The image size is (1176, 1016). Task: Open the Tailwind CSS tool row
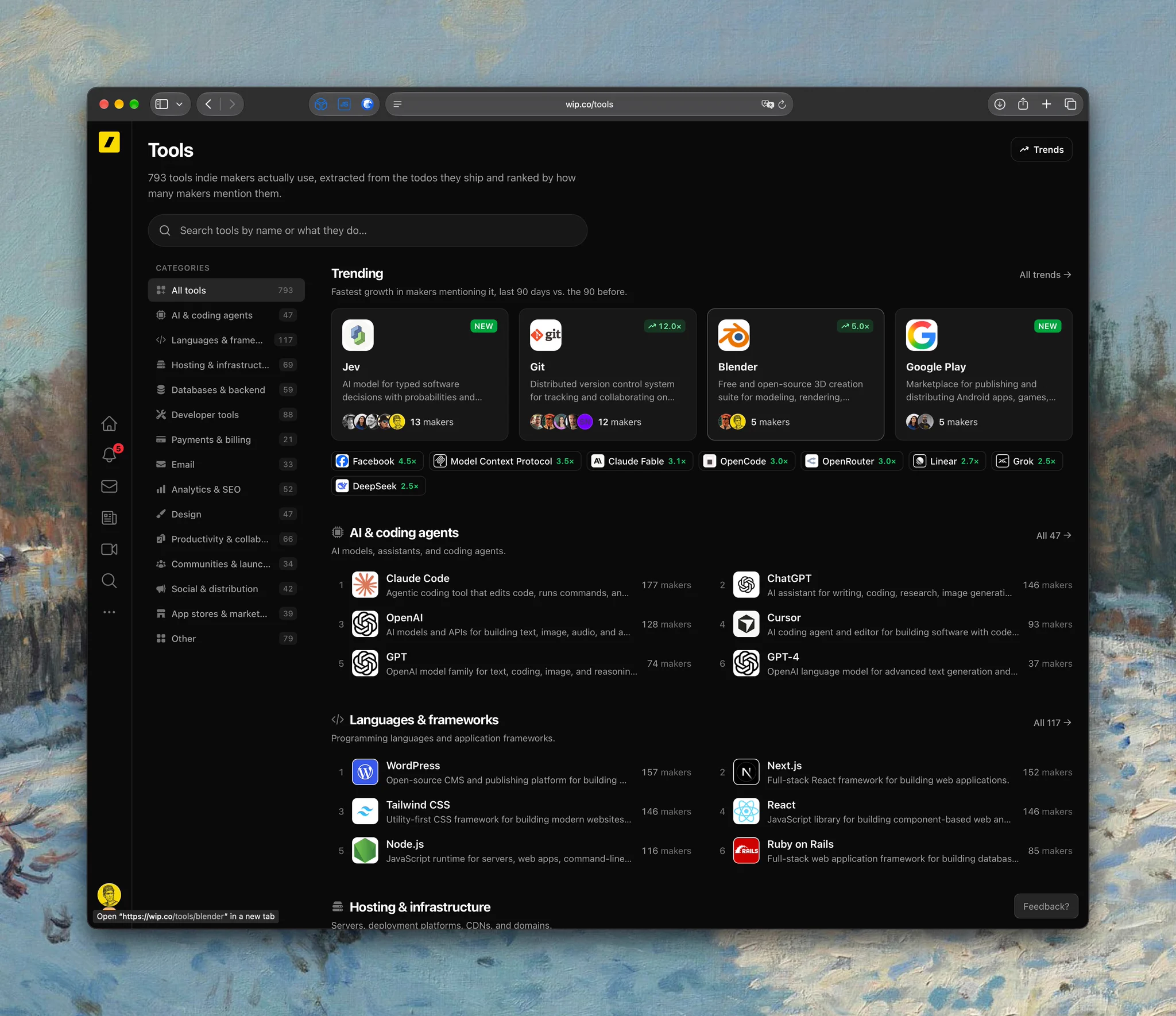coord(515,812)
